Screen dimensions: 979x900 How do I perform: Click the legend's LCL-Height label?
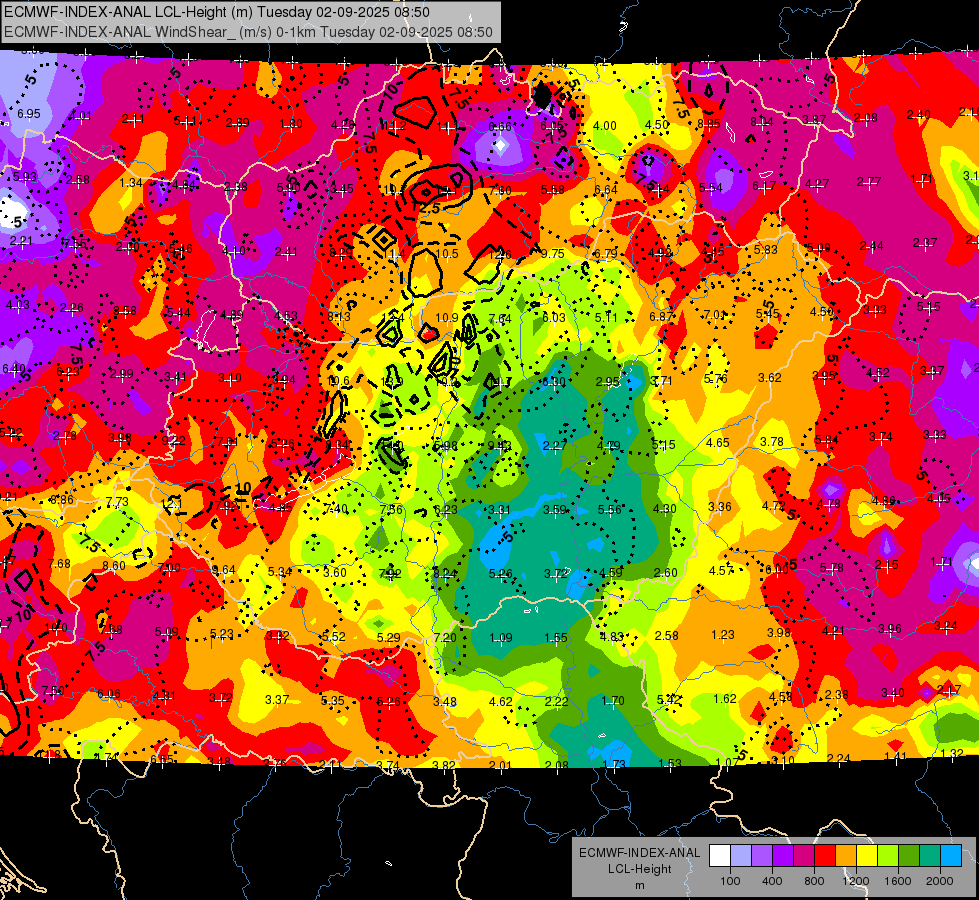pyautogui.click(x=639, y=869)
